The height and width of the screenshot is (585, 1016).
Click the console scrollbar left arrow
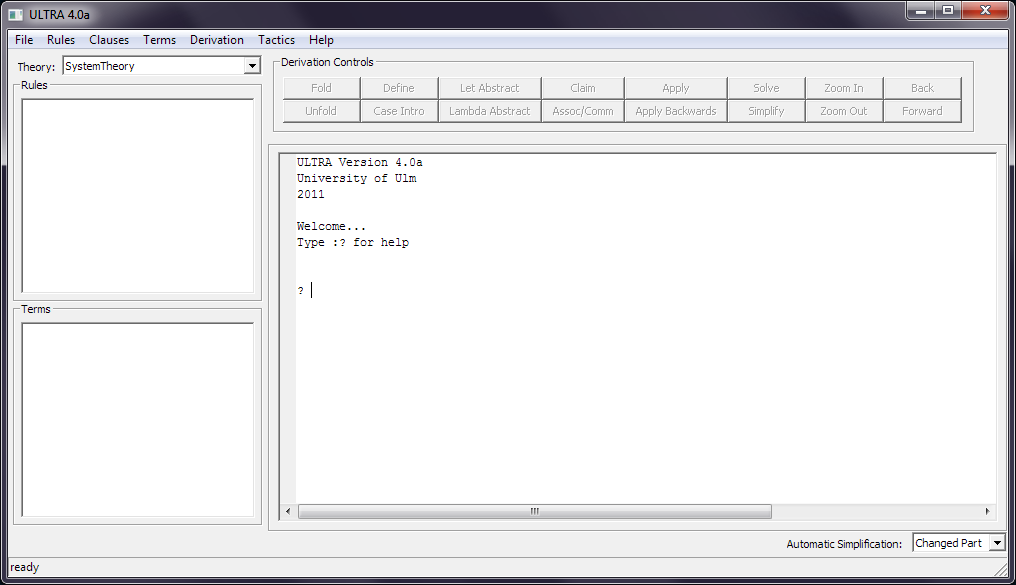pos(288,511)
